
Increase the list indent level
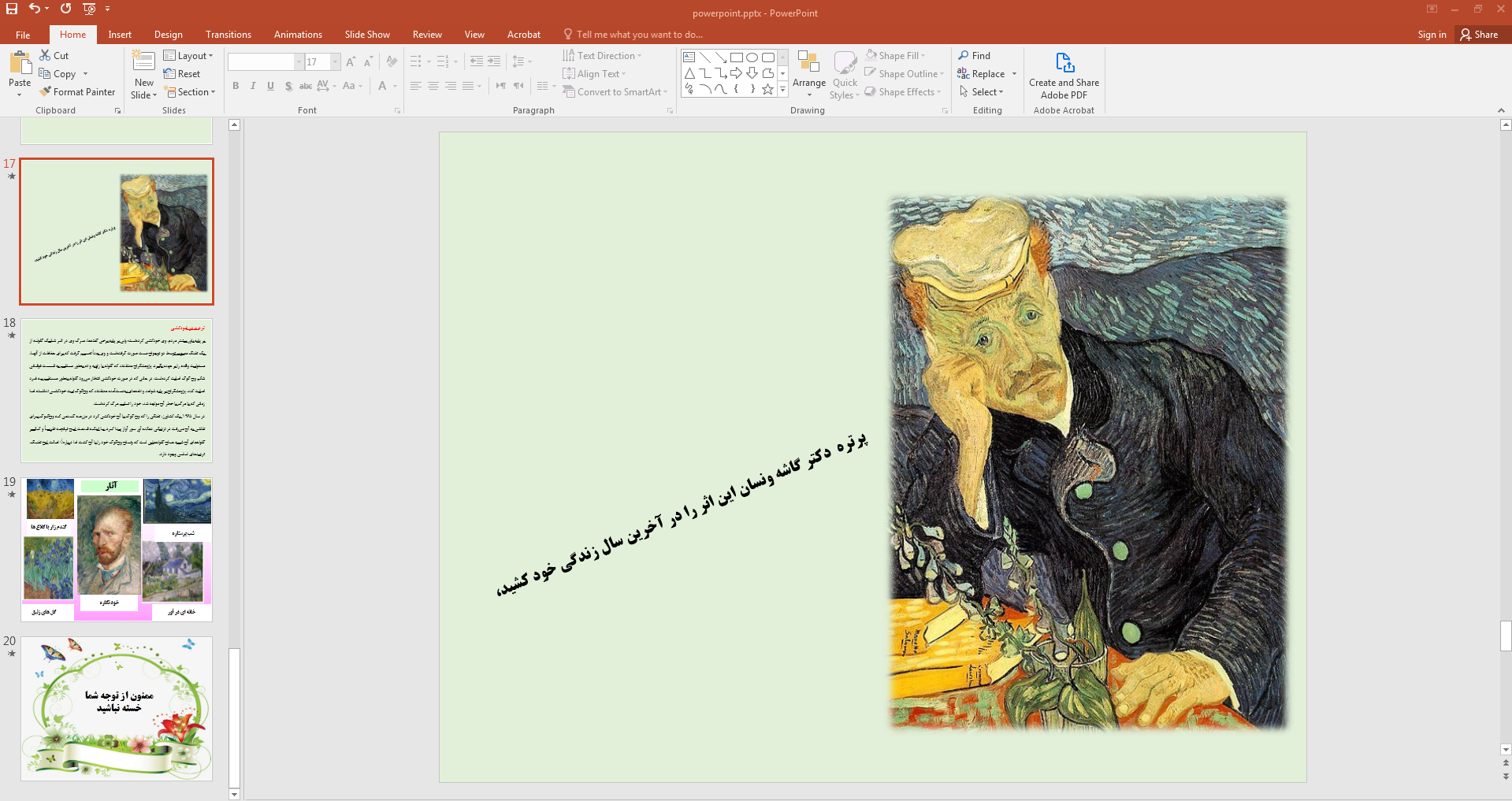click(494, 61)
